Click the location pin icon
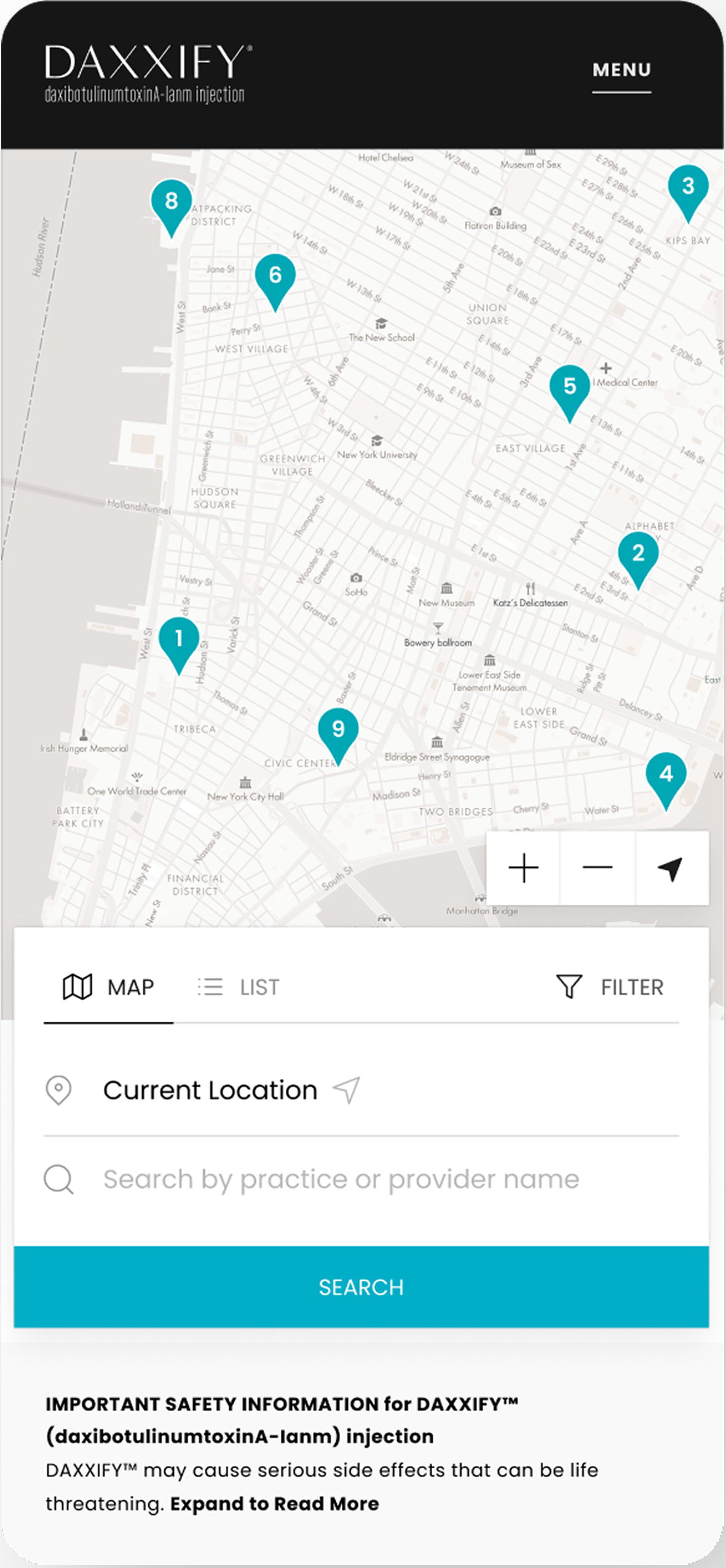726x1568 pixels. coord(58,1090)
